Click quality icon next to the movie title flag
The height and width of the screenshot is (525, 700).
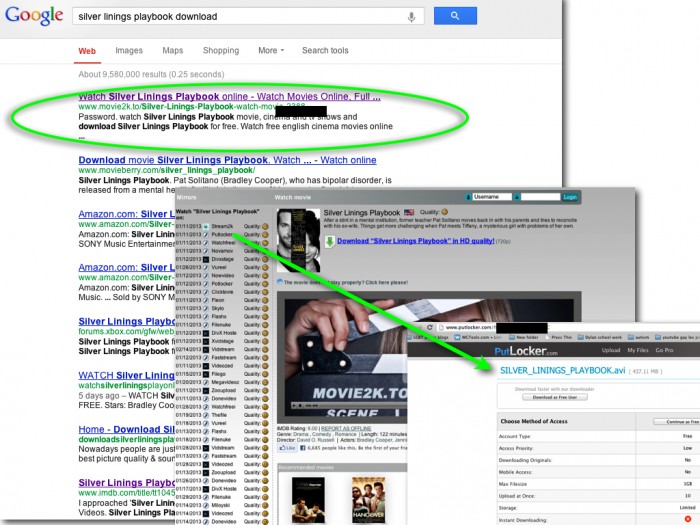coord(444,212)
